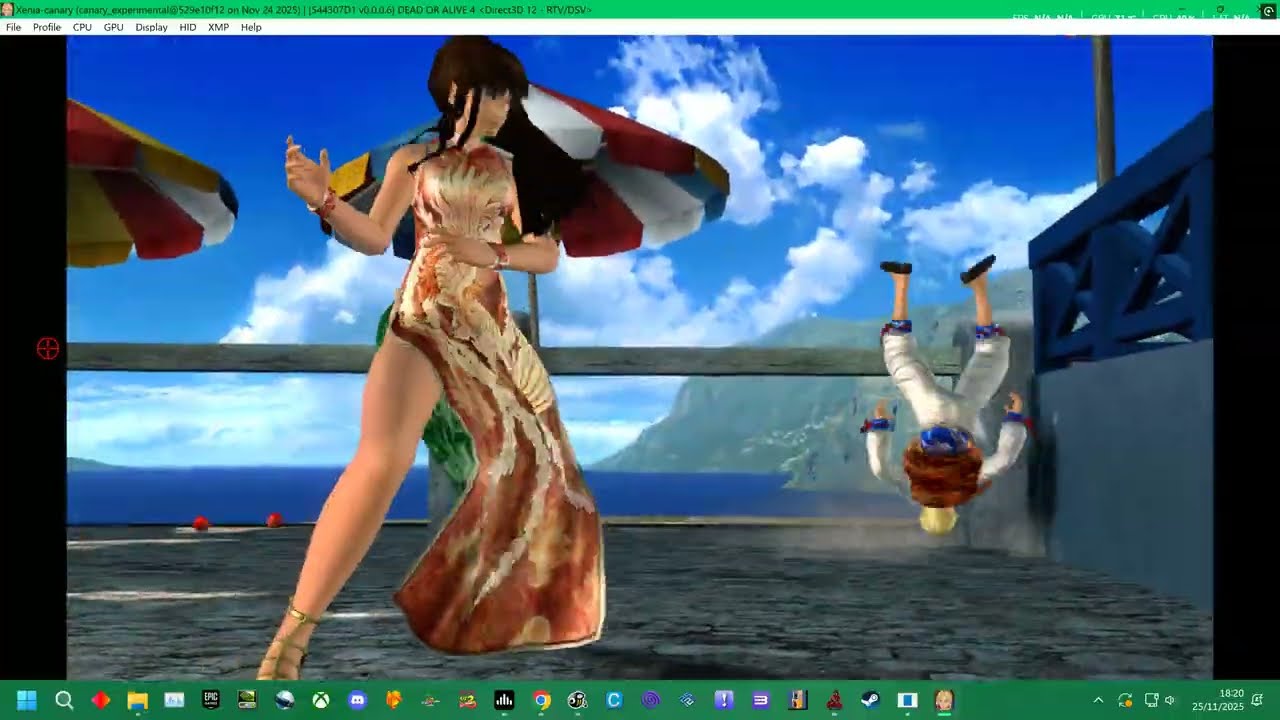Switch to the blonde character Xenia taskbar icon
The height and width of the screenshot is (720, 1280).
pyautogui.click(x=944, y=700)
